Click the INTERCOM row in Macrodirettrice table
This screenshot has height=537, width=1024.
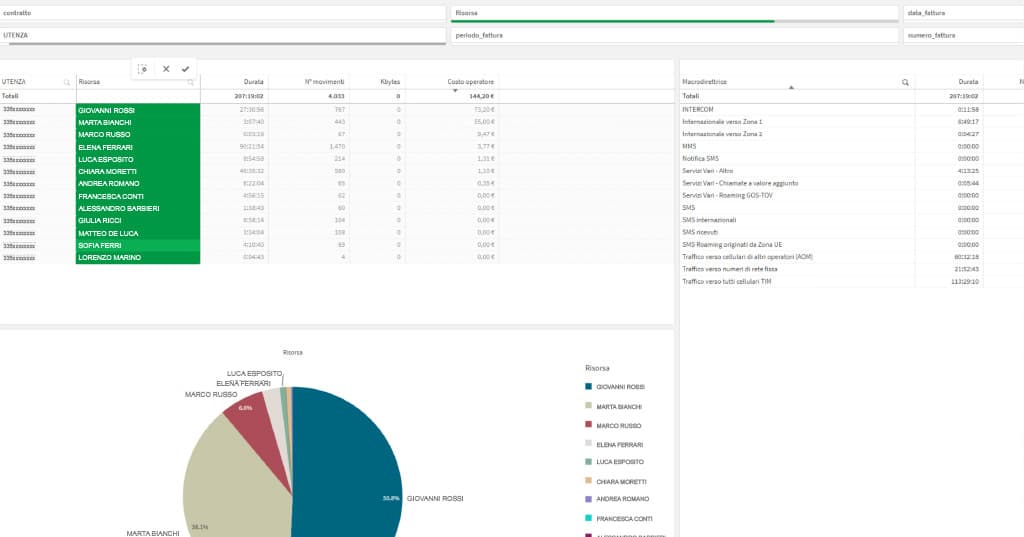point(852,110)
